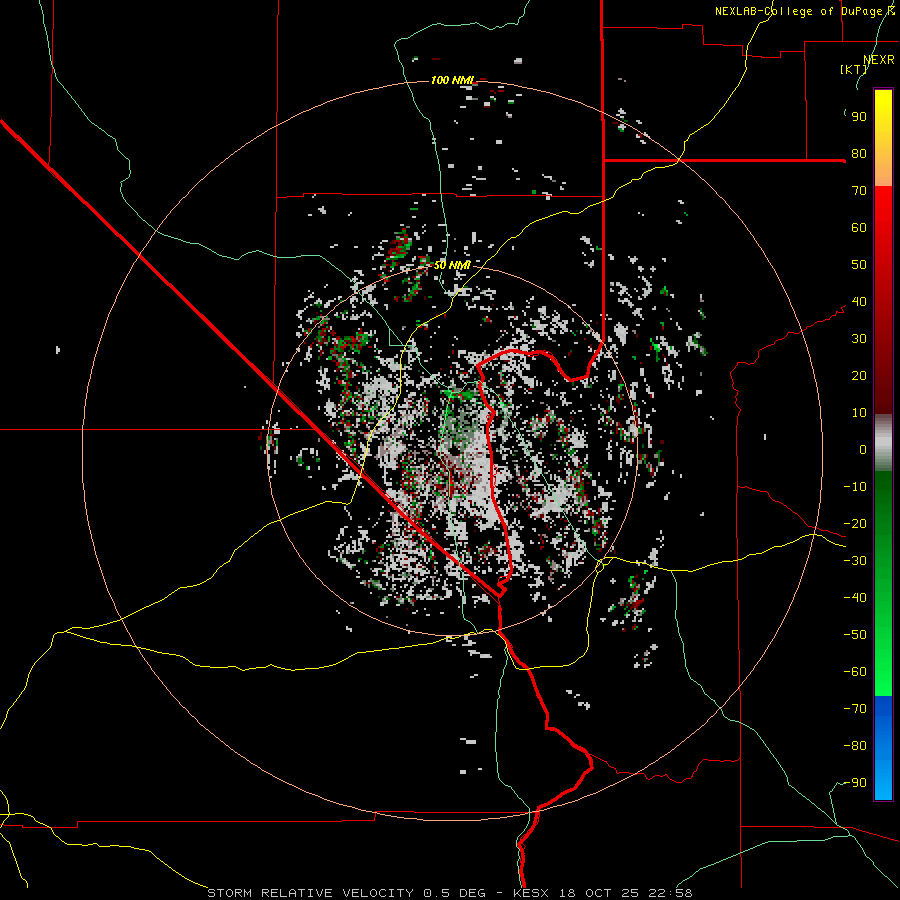This screenshot has width=900, height=900.
Task: Click the '0' value on velocity scale
Action: tap(863, 450)
